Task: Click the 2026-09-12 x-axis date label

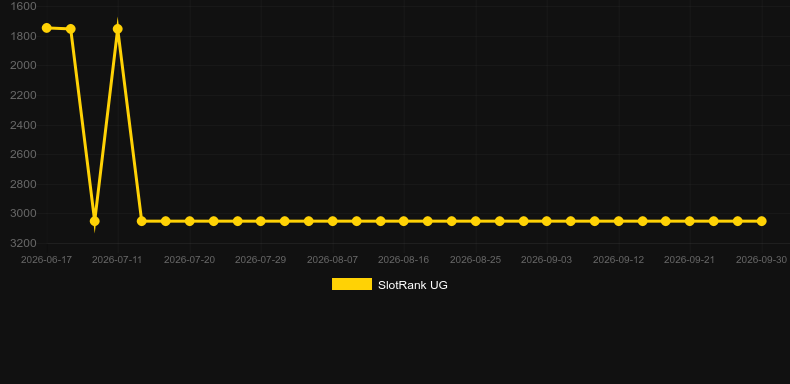Action: tap(619, 260)
